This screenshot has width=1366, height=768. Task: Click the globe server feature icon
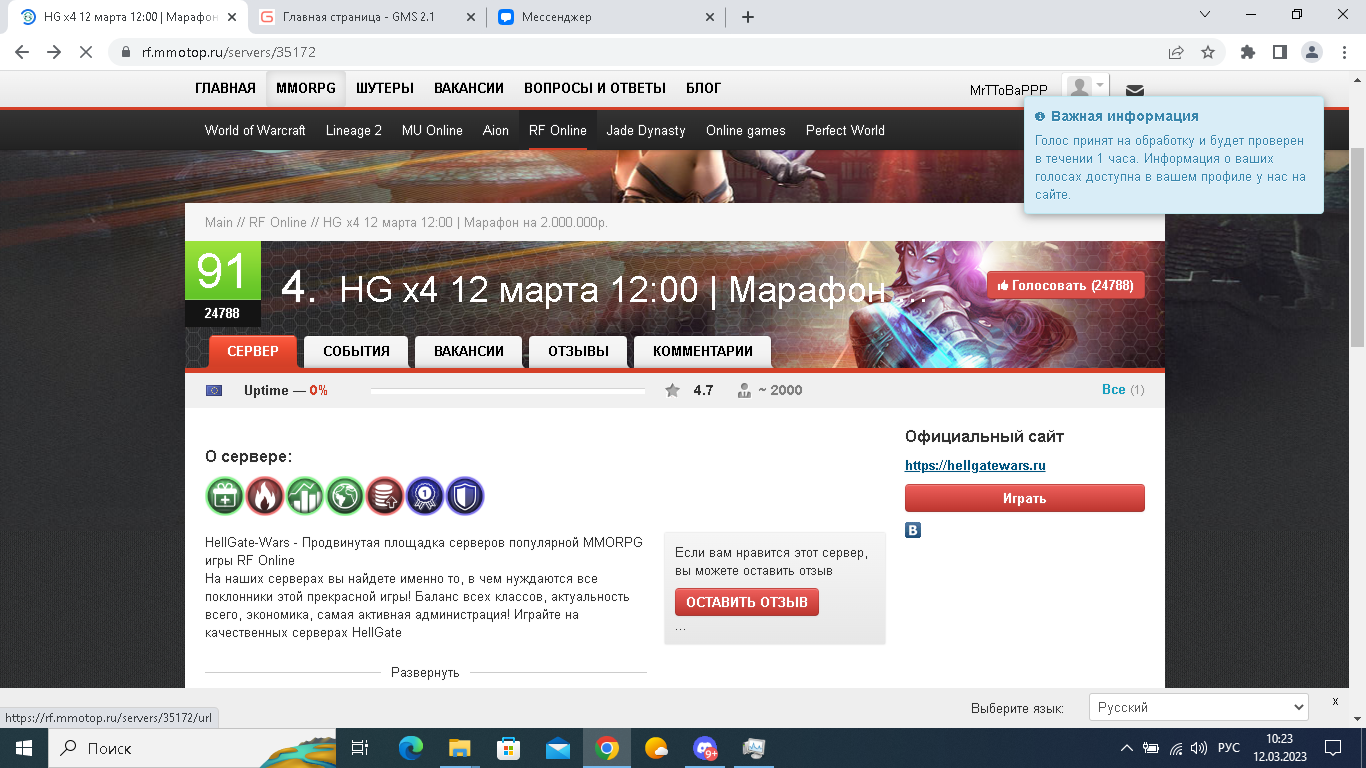coord(345,496)
